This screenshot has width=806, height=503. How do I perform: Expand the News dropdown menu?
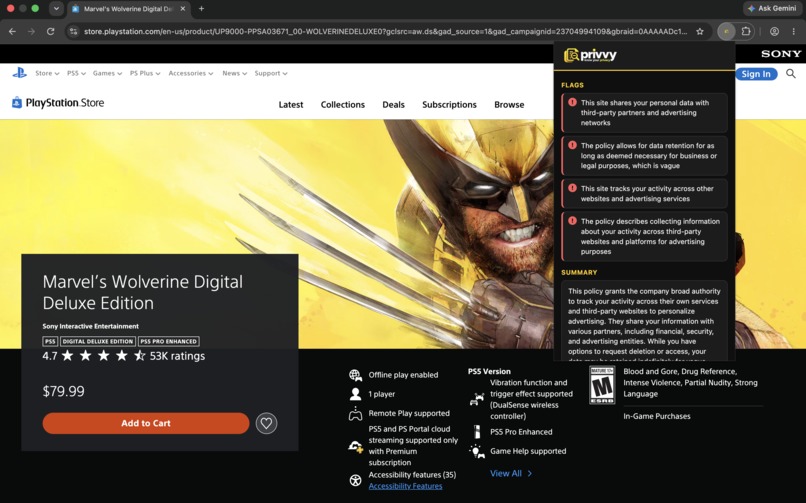(x=234, y=73)
